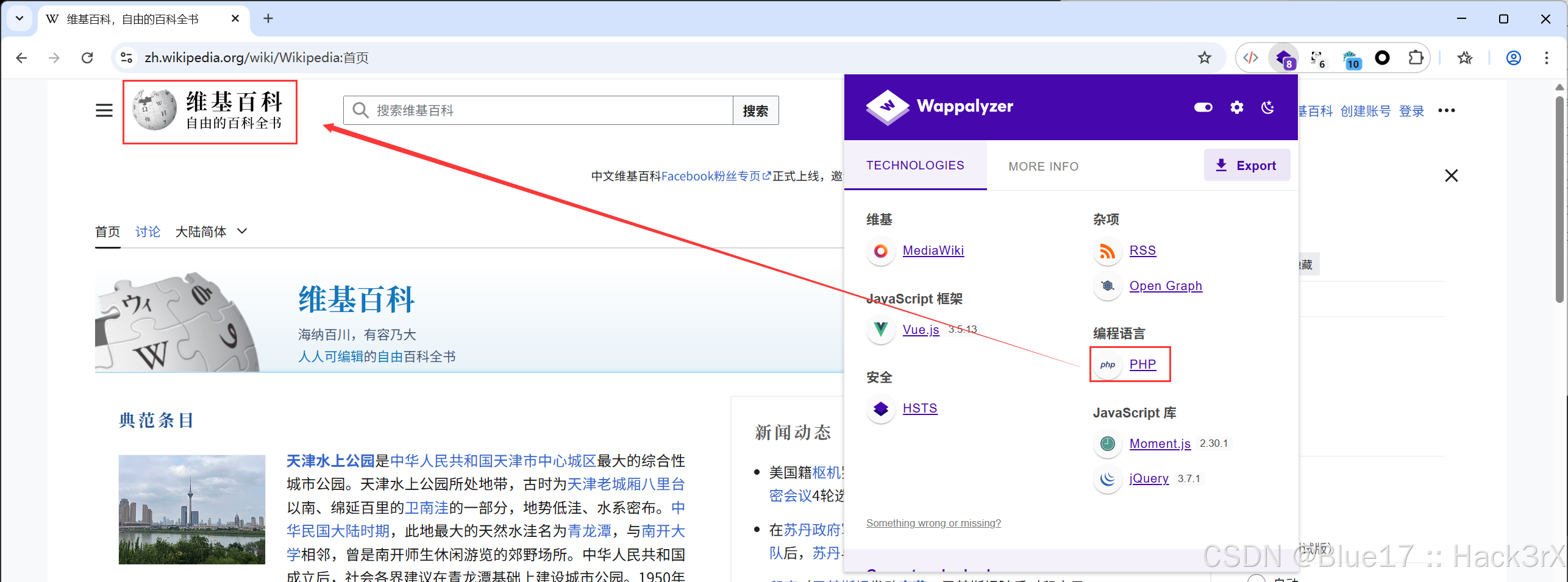This screenshot has width=1568, height=582.
Task: Open site information icon in address bar
Action: (126, 58)
